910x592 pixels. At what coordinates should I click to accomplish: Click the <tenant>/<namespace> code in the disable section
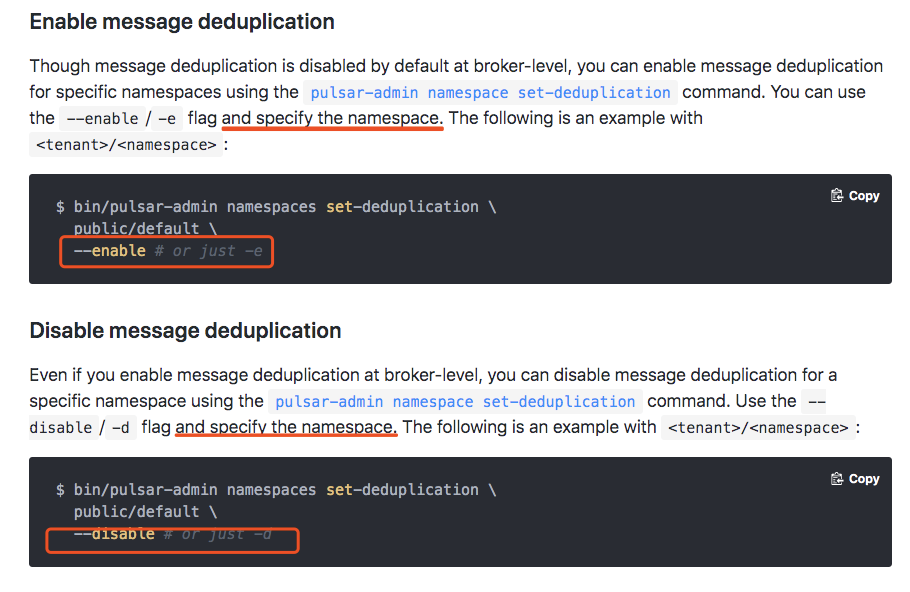click(758, 428)
